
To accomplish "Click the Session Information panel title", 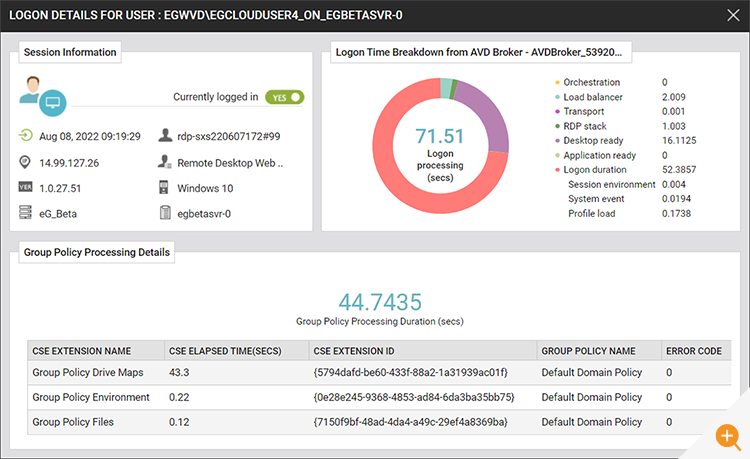I will [x=70, y=52].
